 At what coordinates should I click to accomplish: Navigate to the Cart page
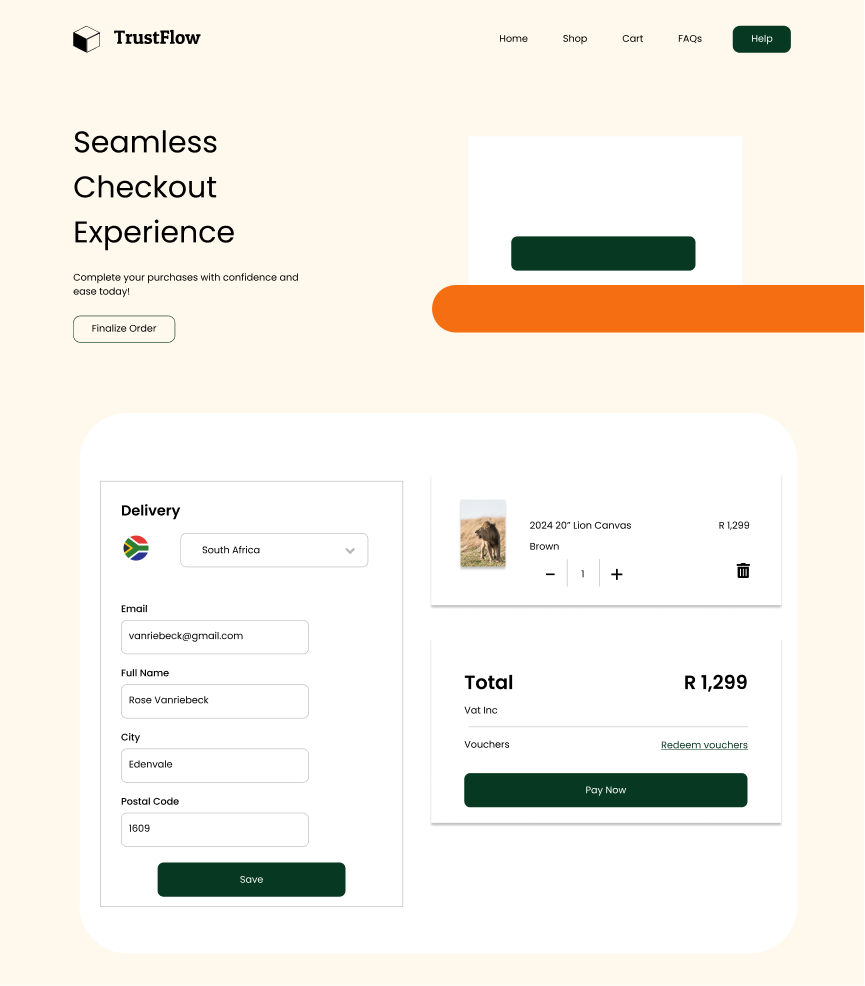click(632, 39)
